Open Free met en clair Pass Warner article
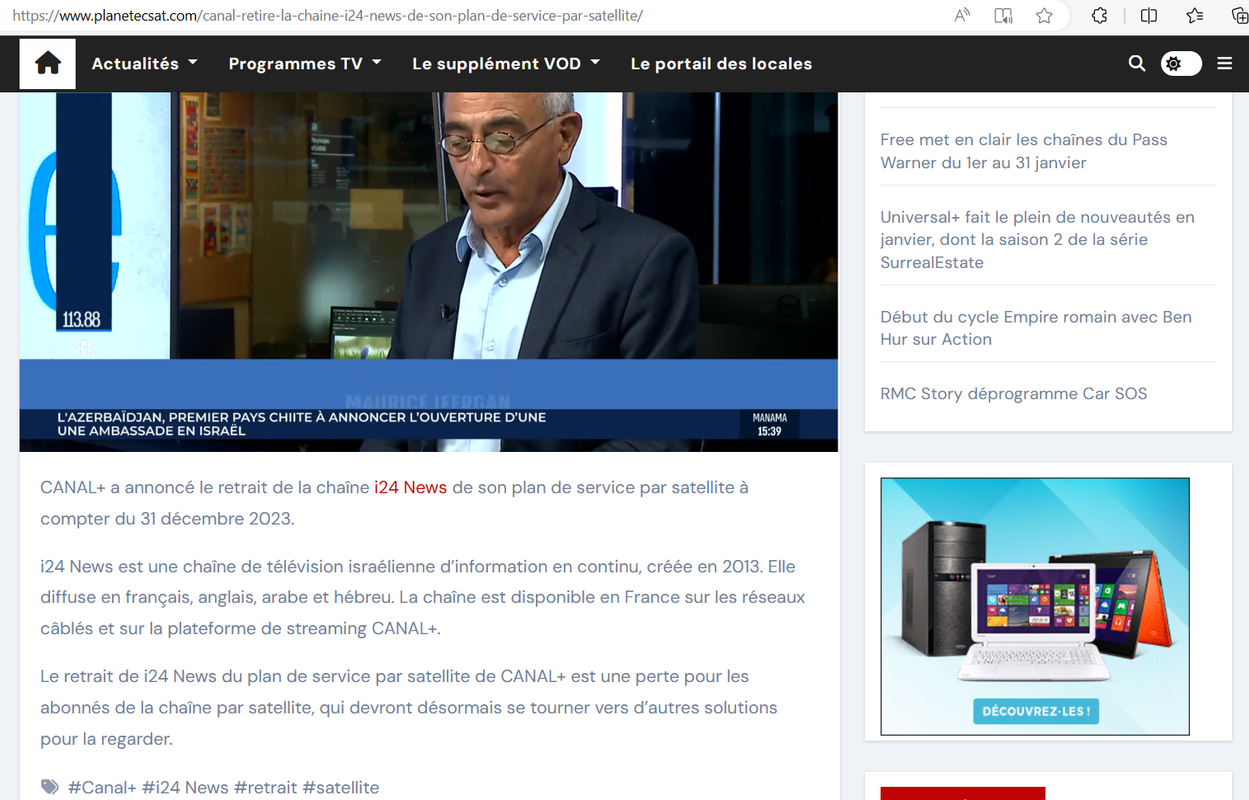Viewport: 1249px width, 800px height. click(x=1024, y=151)
